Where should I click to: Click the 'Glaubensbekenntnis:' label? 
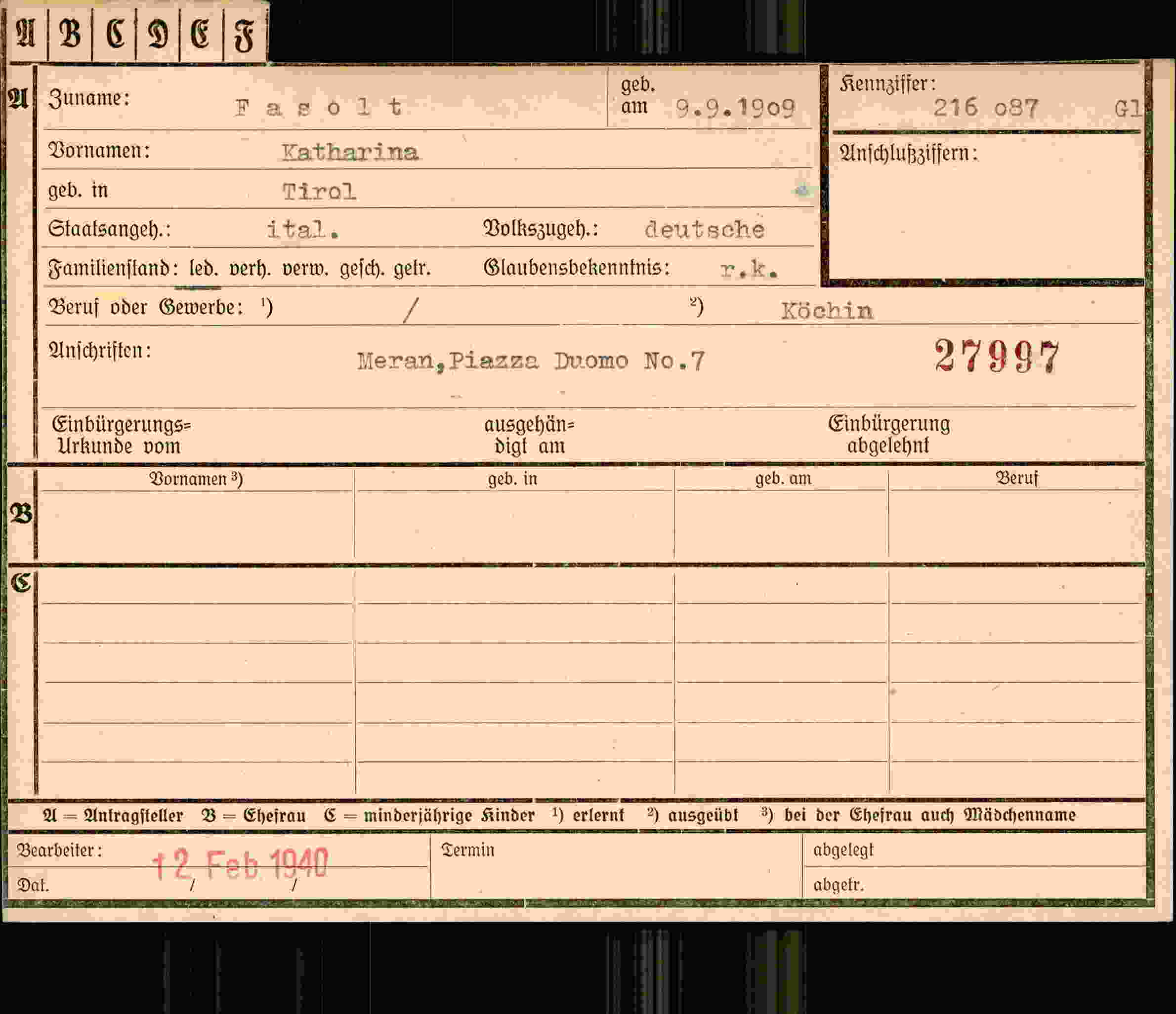click(577, 267)
